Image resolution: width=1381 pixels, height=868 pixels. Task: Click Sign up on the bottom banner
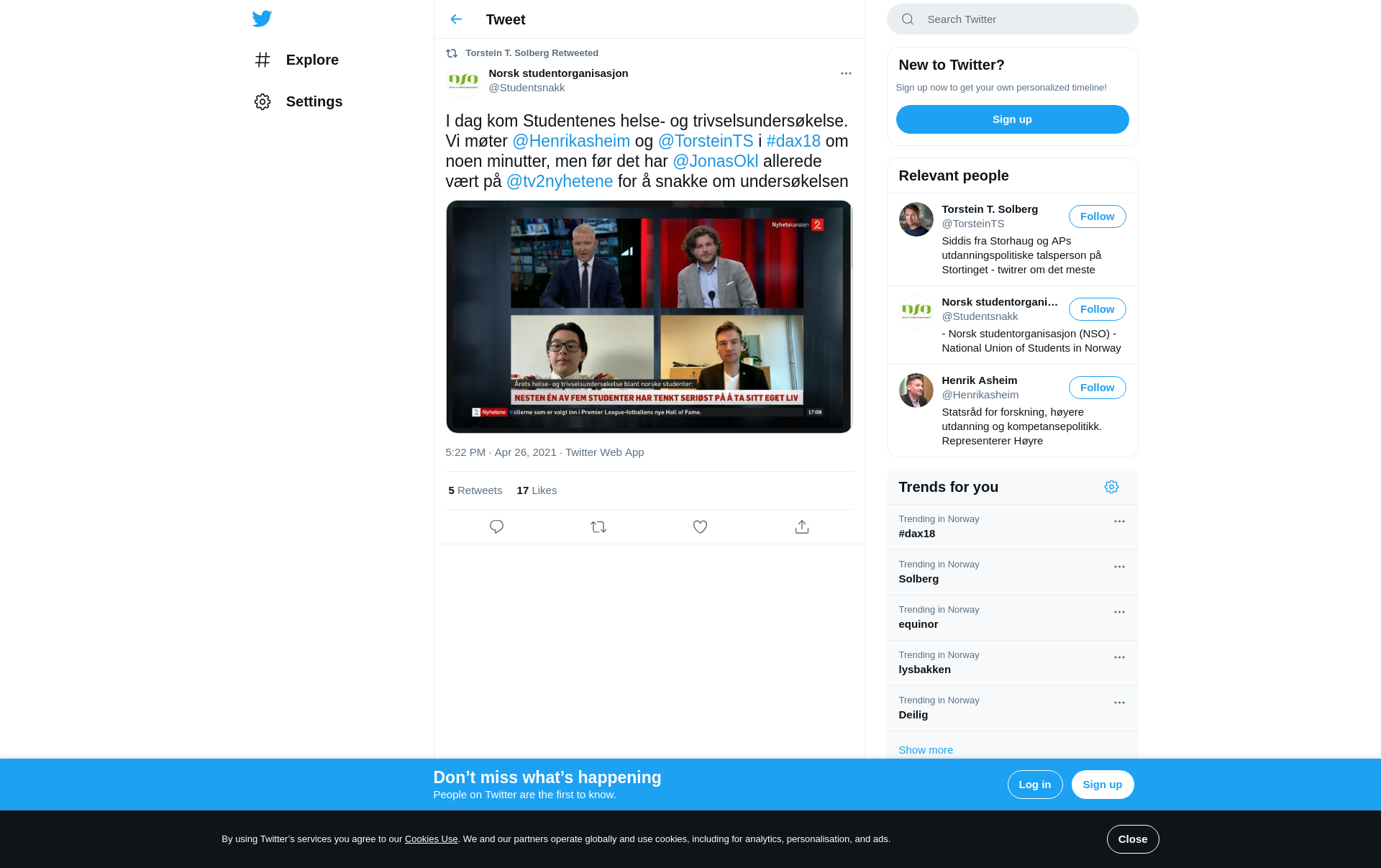[x=1103, y=785]
